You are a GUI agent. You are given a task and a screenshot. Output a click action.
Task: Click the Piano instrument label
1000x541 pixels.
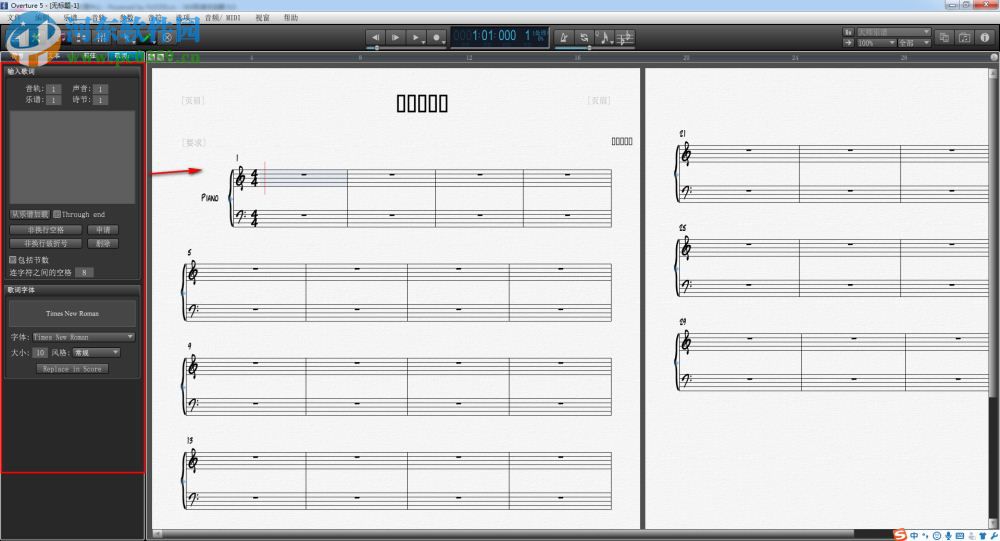point(210,198)
